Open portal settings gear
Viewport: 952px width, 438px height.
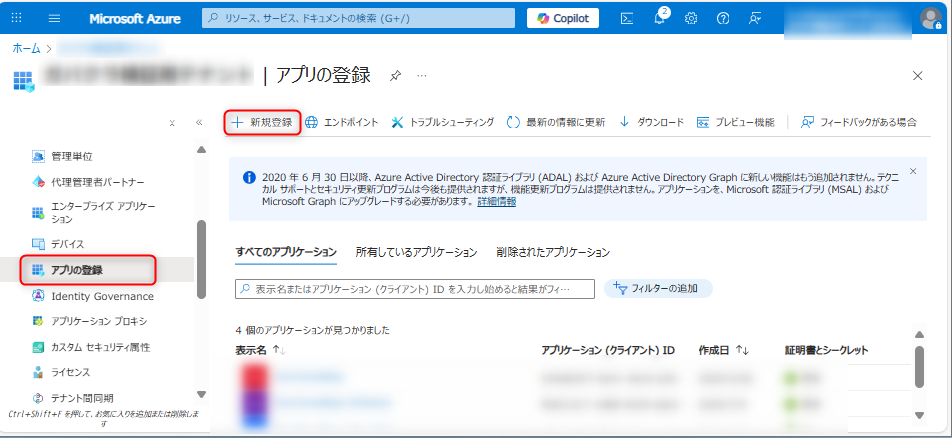[x=691, y=18]
